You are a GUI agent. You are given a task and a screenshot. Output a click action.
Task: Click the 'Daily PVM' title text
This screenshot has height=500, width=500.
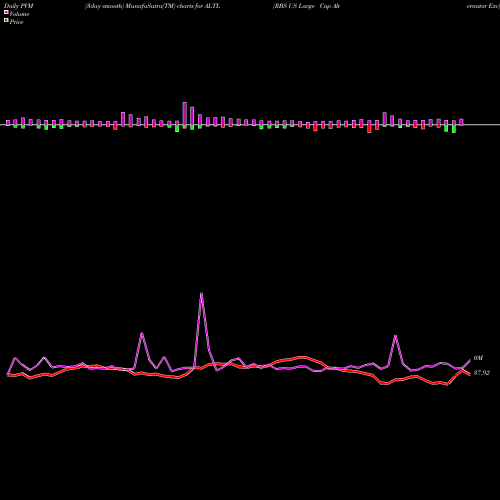[x=19, y=6]
